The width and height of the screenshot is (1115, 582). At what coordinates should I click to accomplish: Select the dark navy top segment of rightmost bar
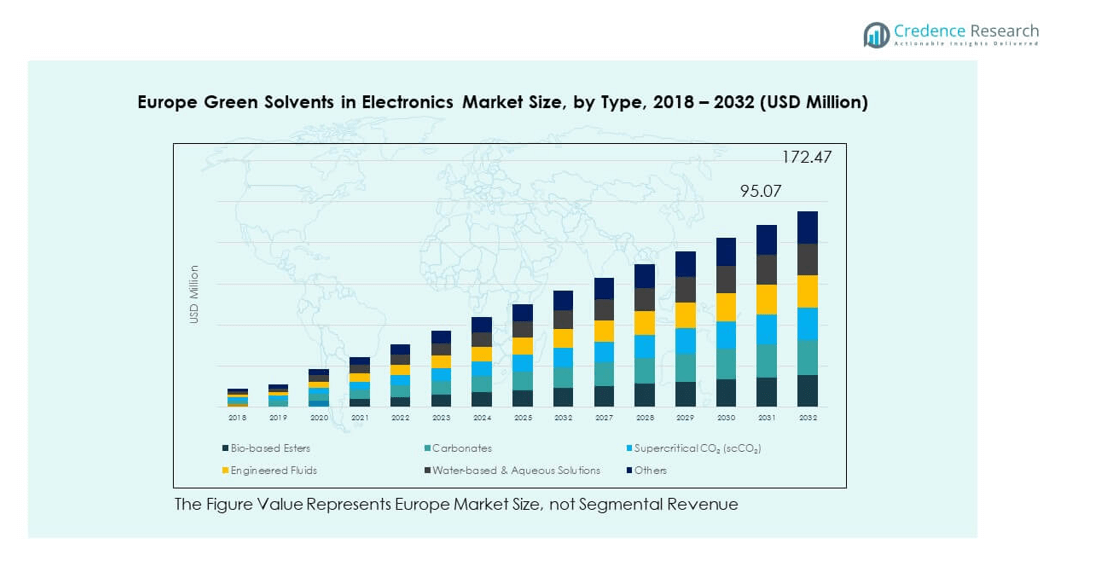(x=807, y=227)
